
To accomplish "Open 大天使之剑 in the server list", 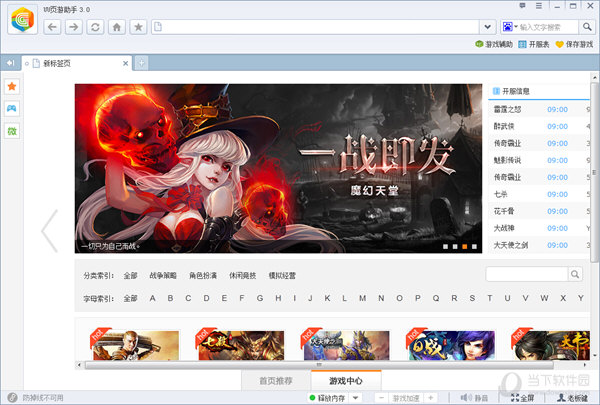I will click(510, 245).
